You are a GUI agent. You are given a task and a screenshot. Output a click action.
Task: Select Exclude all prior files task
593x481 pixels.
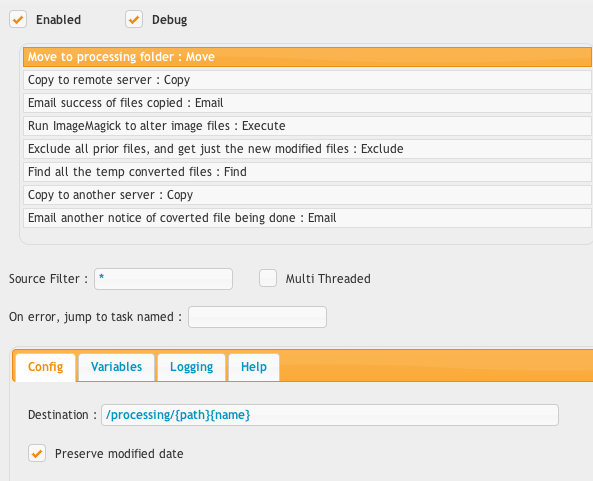(307, 149)
